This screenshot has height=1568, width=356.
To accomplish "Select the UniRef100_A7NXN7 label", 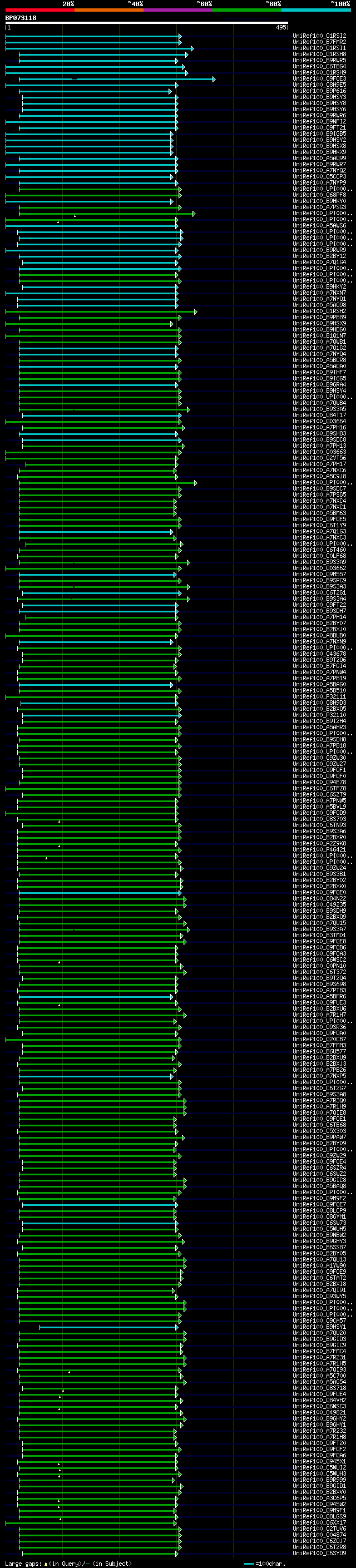I will 319,293.
